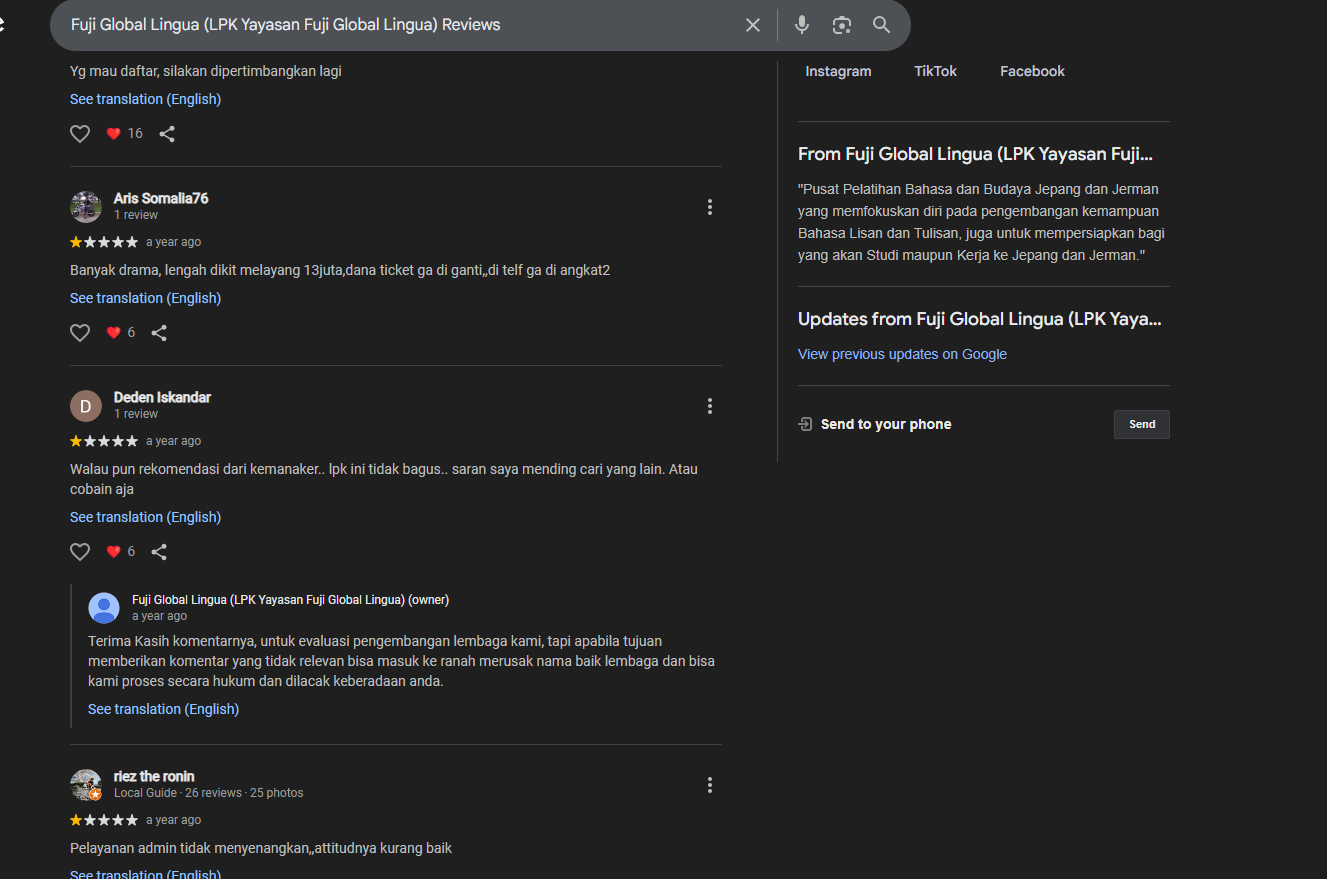Screen dimensions: 1327x879
Task: Open the Facebook profile link
Action: coord(1032,71)
